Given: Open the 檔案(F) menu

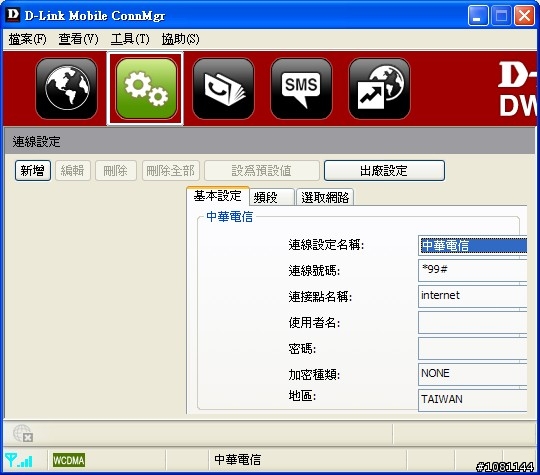Looking at the screenshot, I should [28, 39].
